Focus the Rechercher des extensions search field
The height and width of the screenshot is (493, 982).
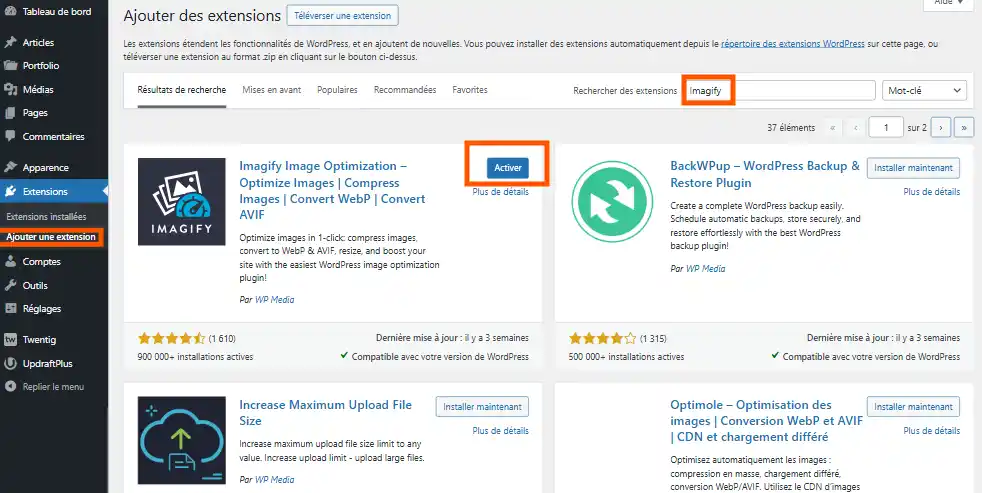click(x=780, y=90)
